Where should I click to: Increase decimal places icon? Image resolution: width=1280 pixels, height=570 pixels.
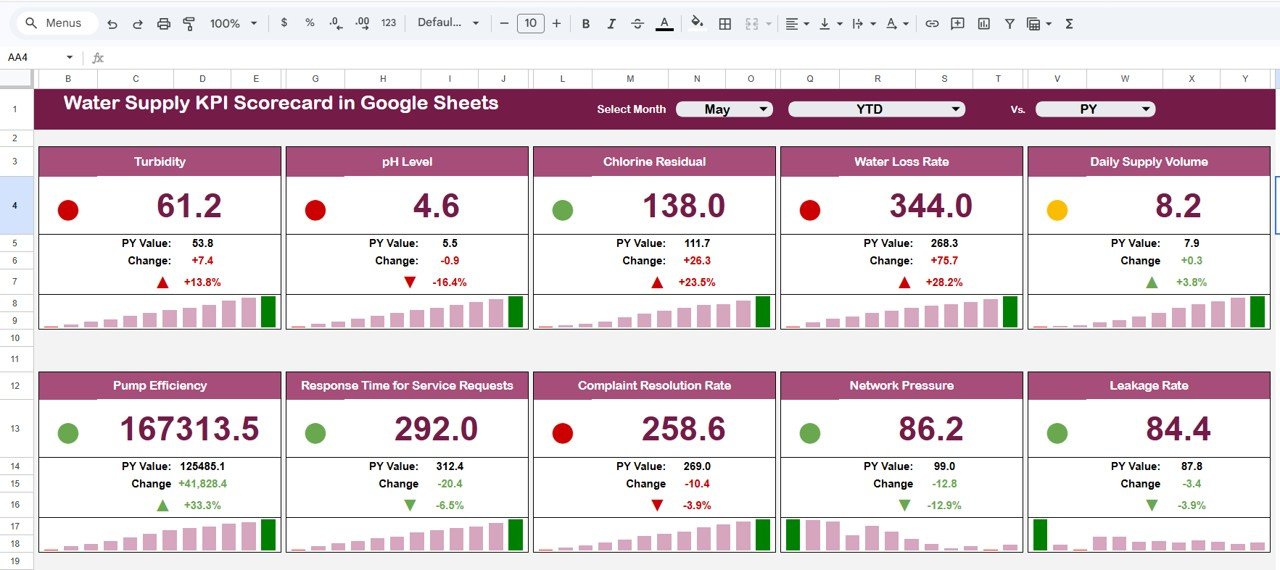point(362,23)
